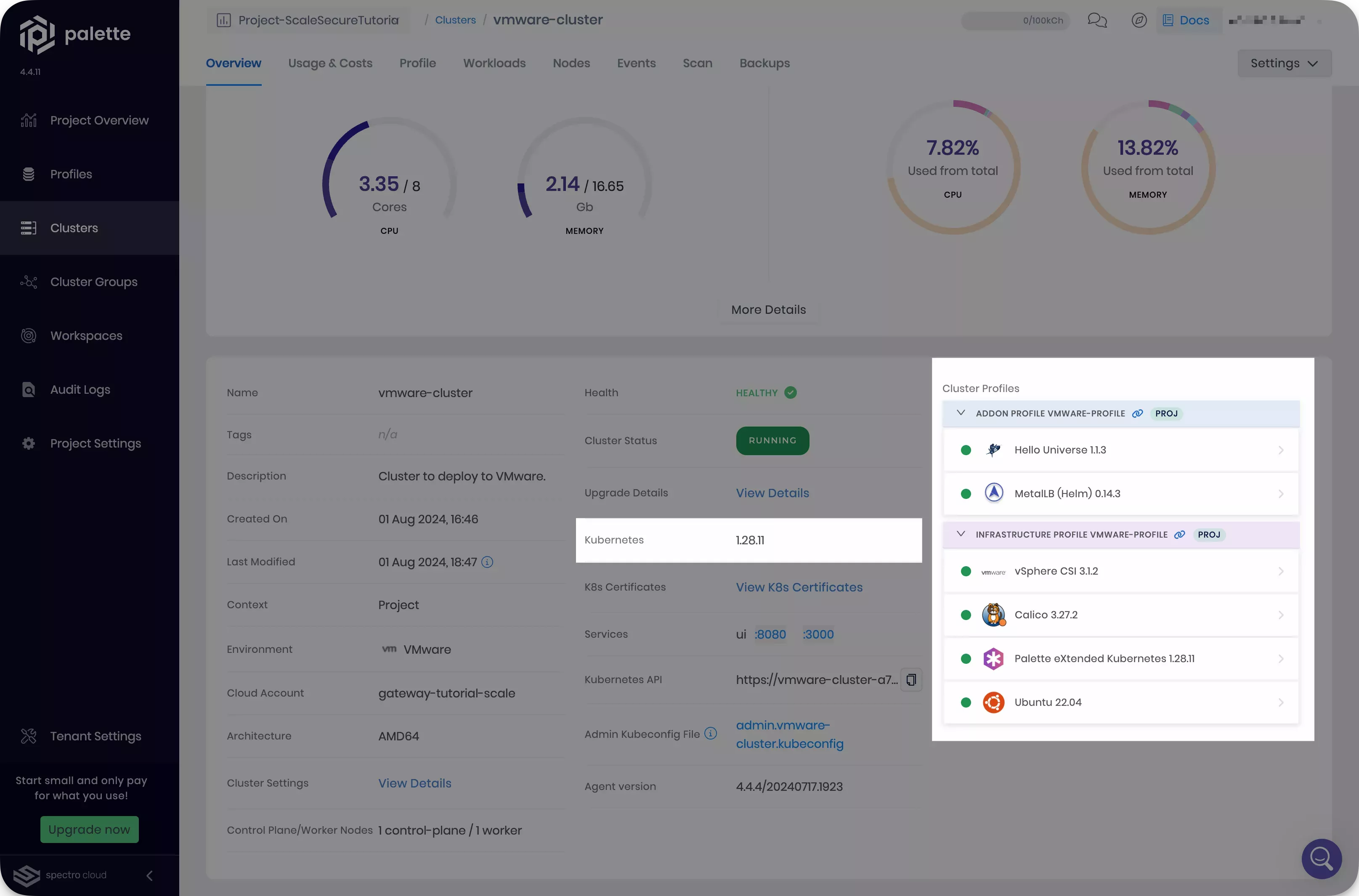This screenshot has height=896, width=1359.
Task: Switch to the Backups tab
Action: point(764,63)
